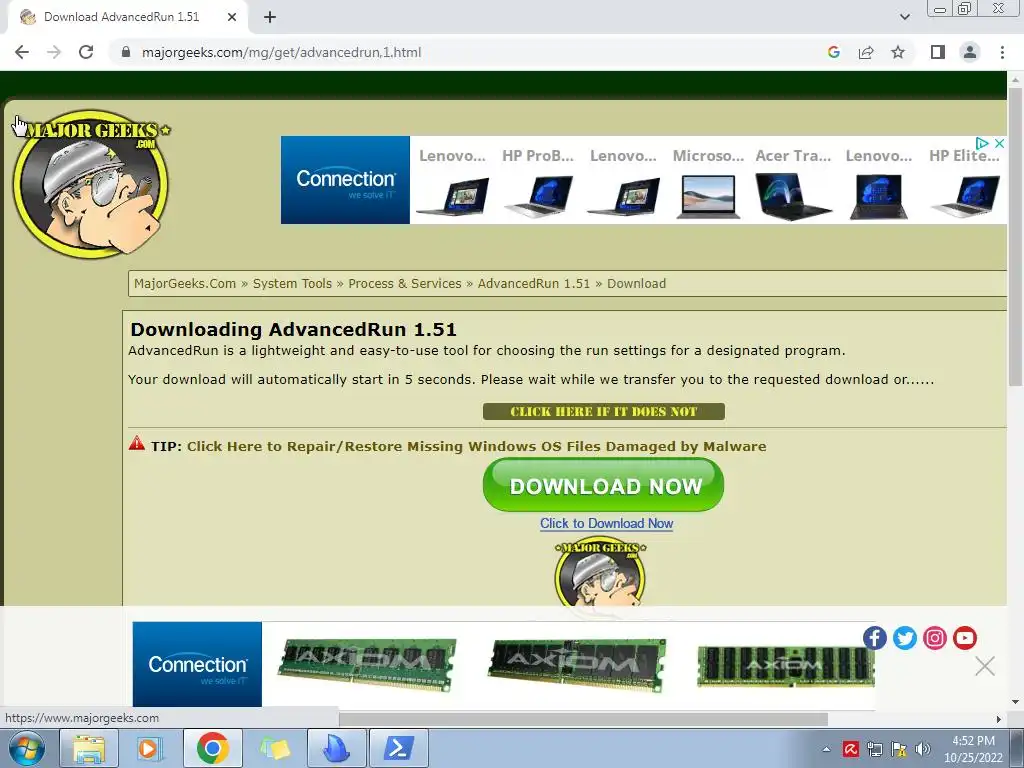Image resolution: width=1024 pixels, height=768 pixels.
Task: Close the top banner ad with X
Action: tap(999, 143)
